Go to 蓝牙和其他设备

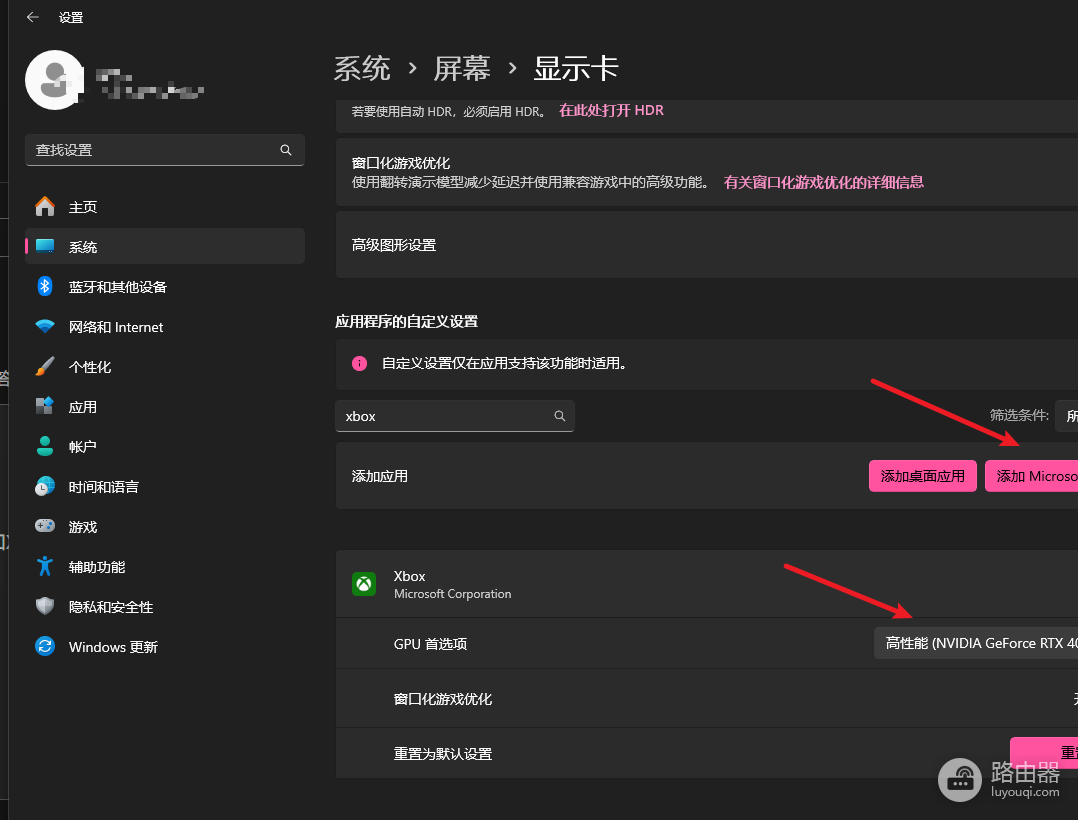coord(165,286)
